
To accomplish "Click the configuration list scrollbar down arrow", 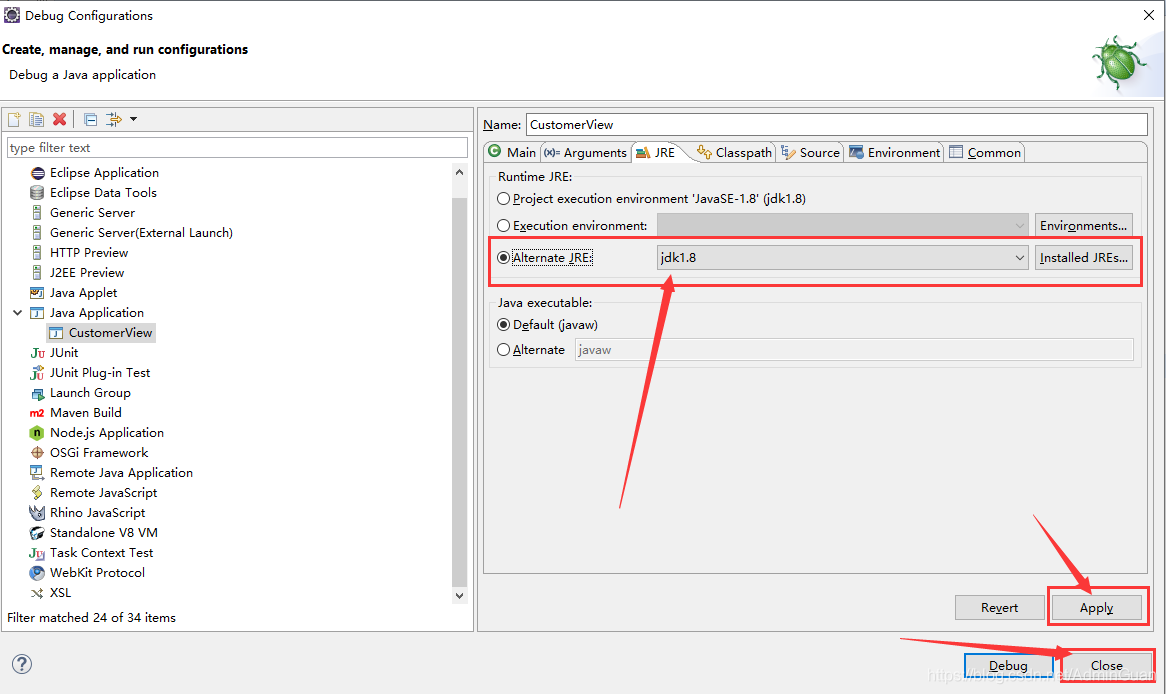I will [x=460, y=595].
